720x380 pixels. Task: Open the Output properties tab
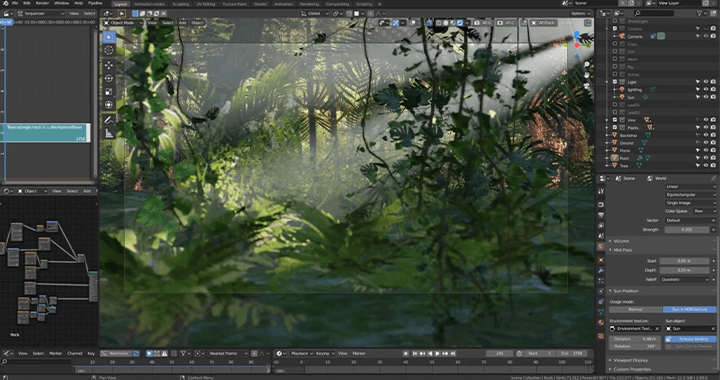coord(601,215)
